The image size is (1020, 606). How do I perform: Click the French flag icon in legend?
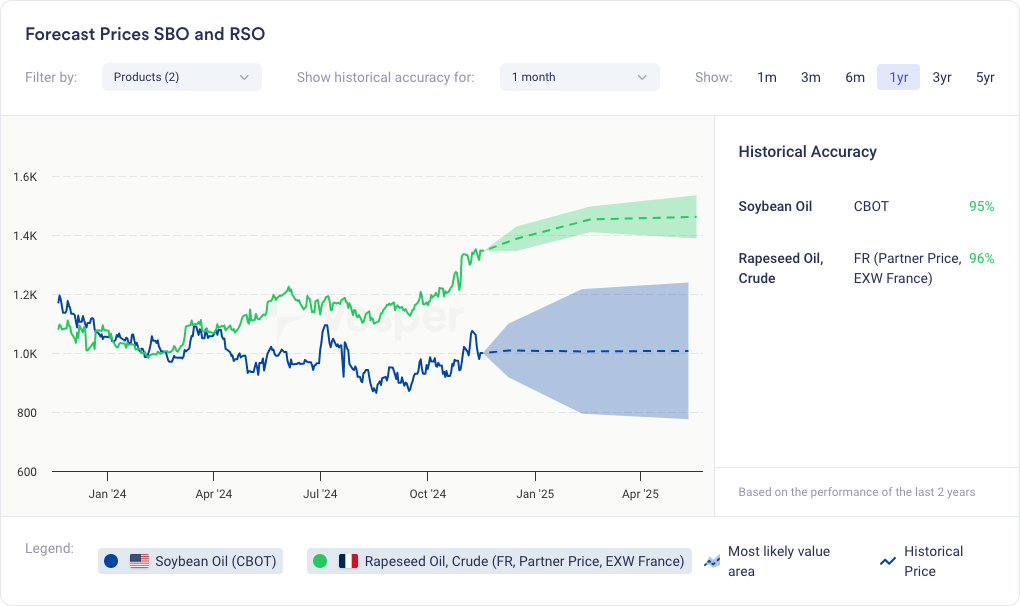click(348, 562)
